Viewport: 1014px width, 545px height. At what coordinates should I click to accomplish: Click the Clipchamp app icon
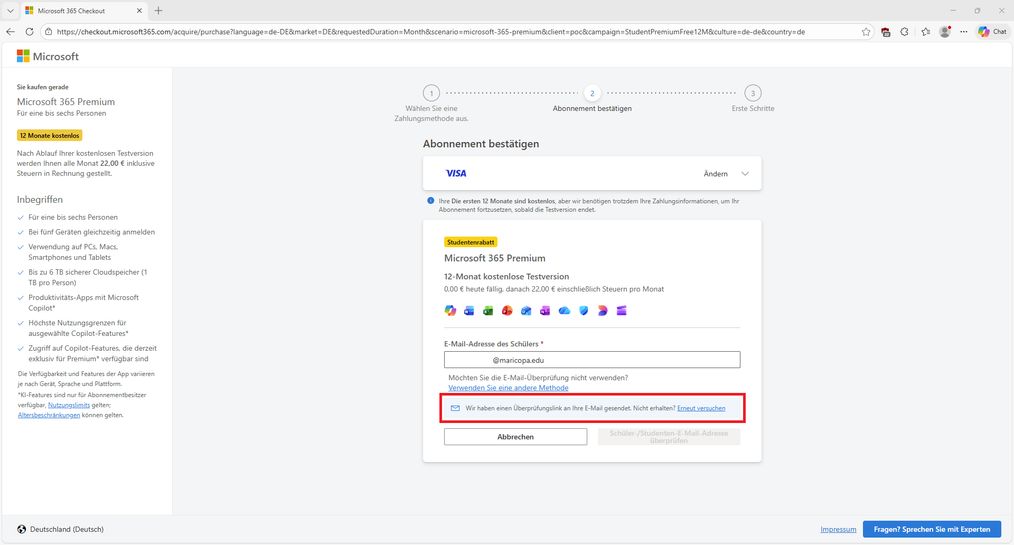(x=621, y=311)
